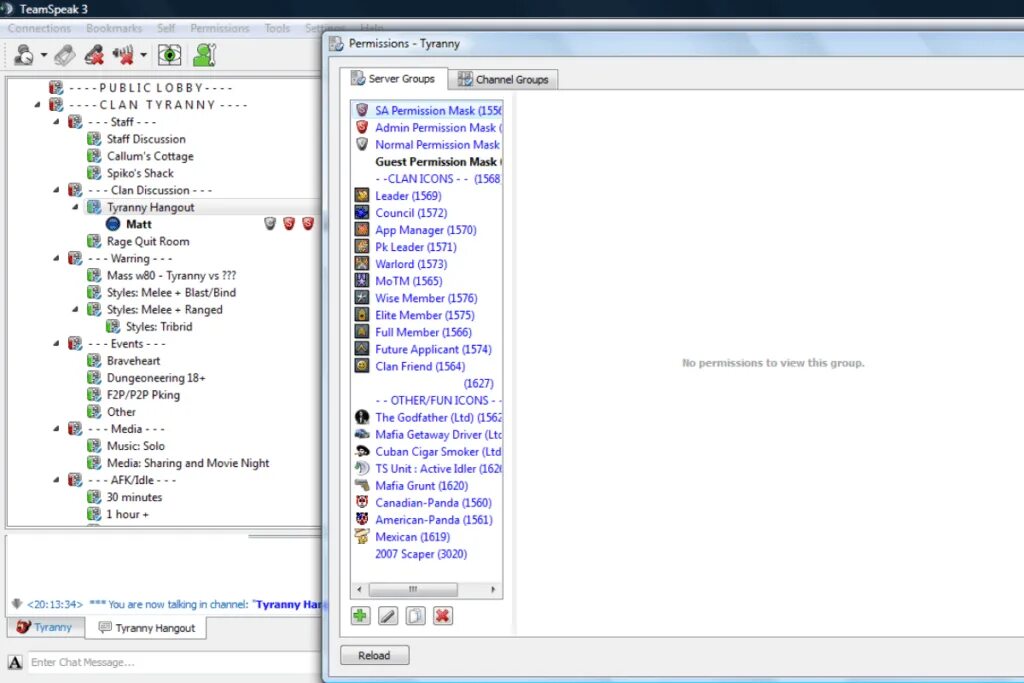Open the Connections menu
The width and height of the screenshot is (1024, 683).
tap(39, 28)
